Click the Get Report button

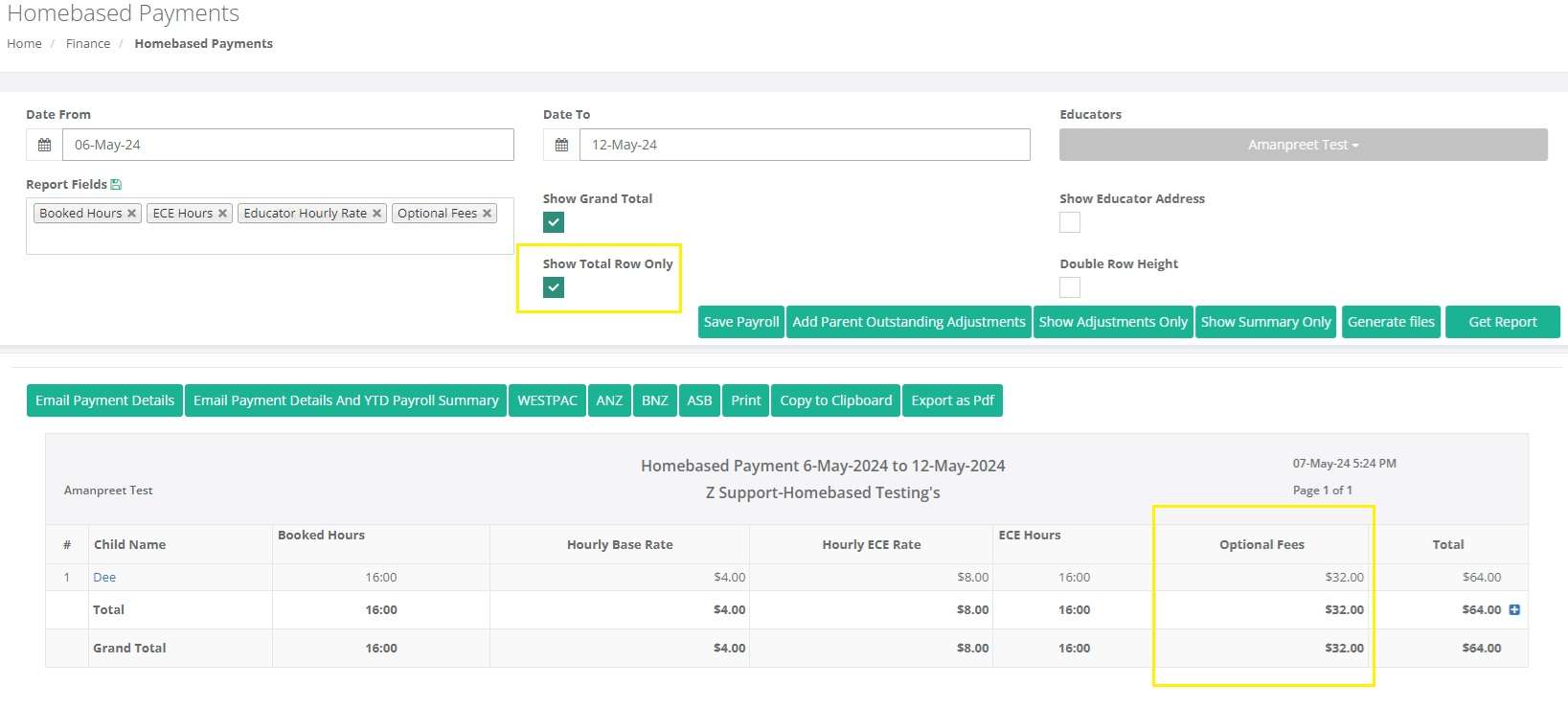point(1503,322)
